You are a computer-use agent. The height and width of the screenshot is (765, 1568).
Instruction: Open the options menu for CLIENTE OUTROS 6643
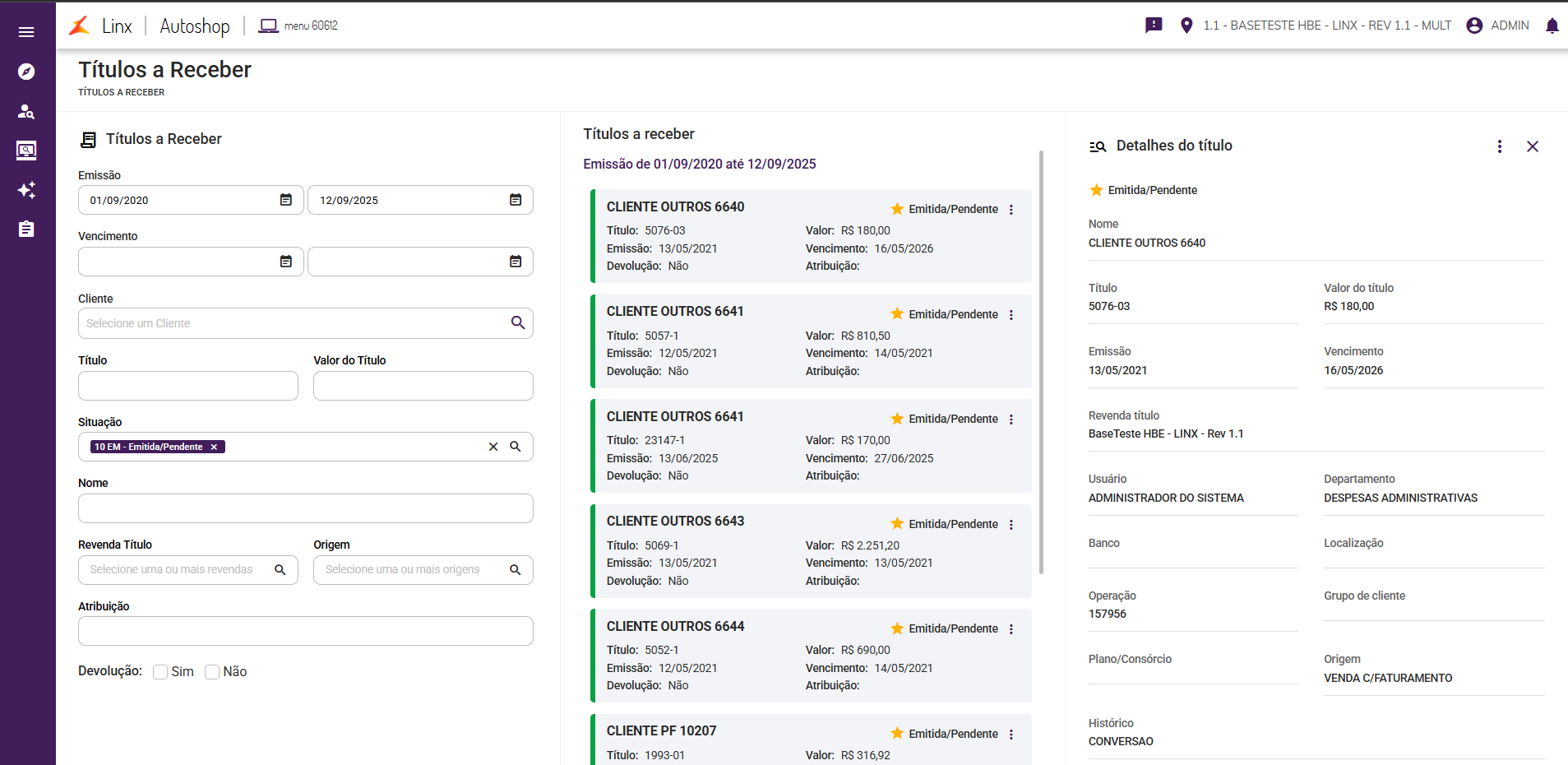(1011, 525)
